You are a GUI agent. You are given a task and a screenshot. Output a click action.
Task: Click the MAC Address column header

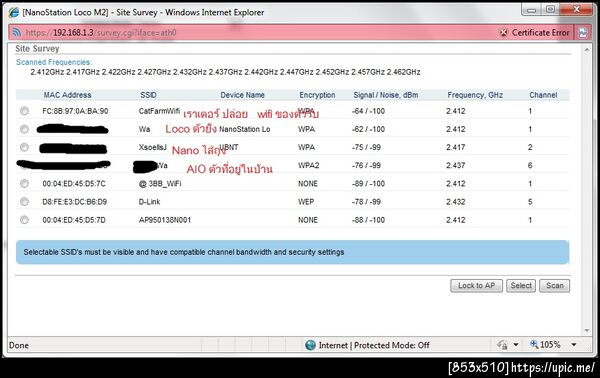pos(67,95)
